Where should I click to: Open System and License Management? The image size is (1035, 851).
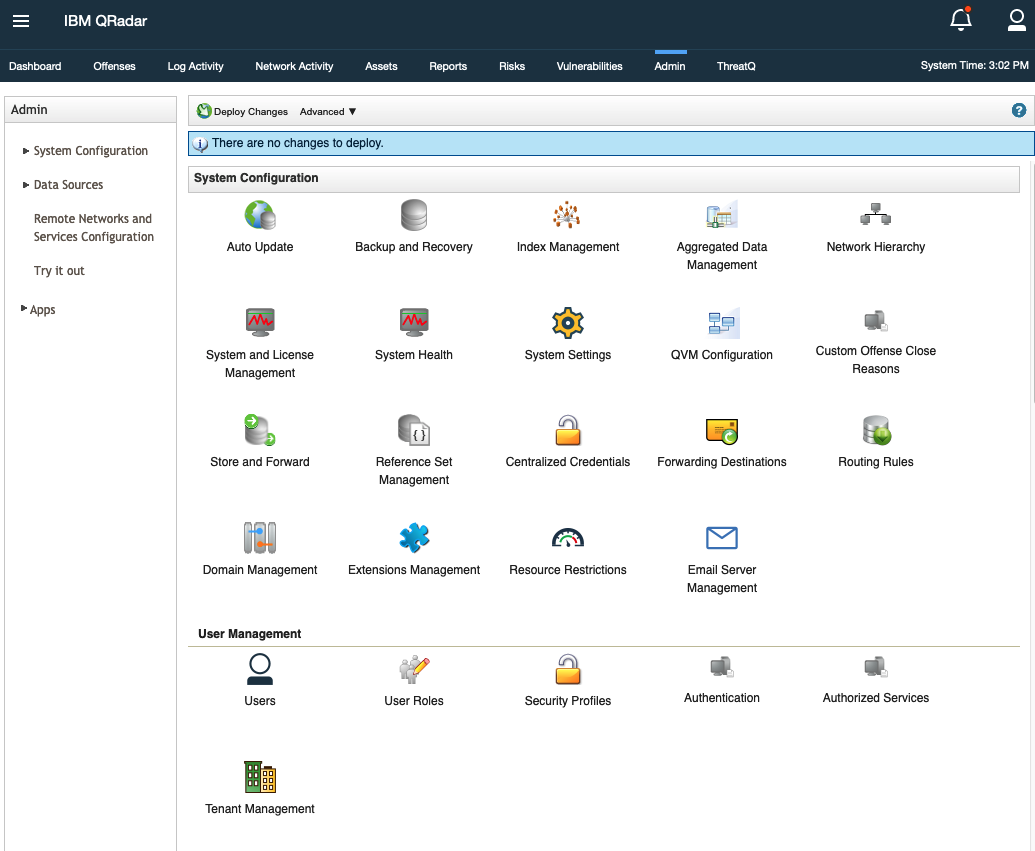coord(260,323)
